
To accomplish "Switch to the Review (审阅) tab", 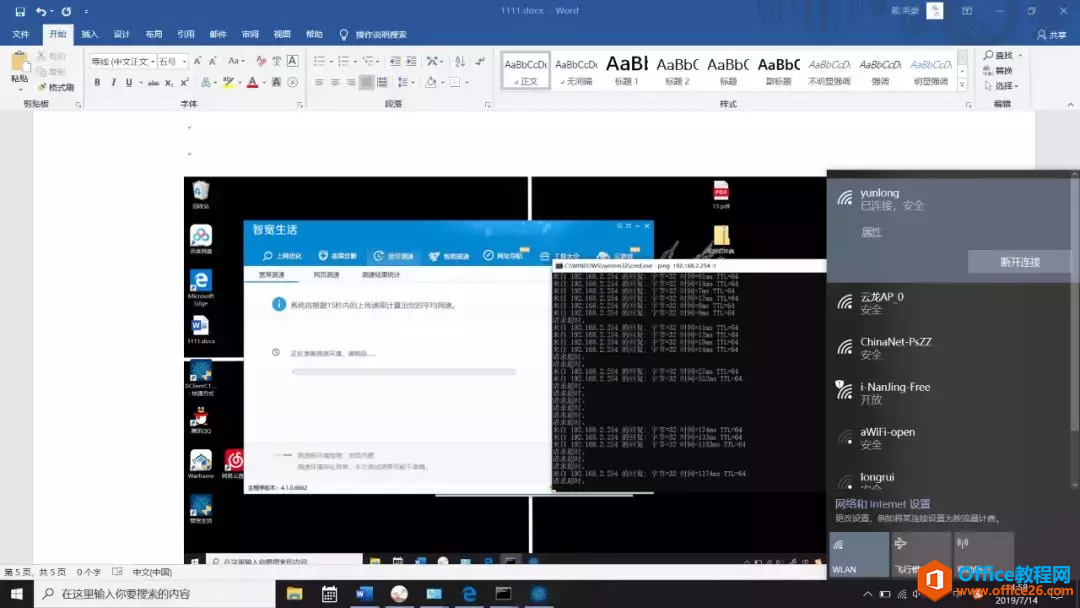I will pos(250,34).
